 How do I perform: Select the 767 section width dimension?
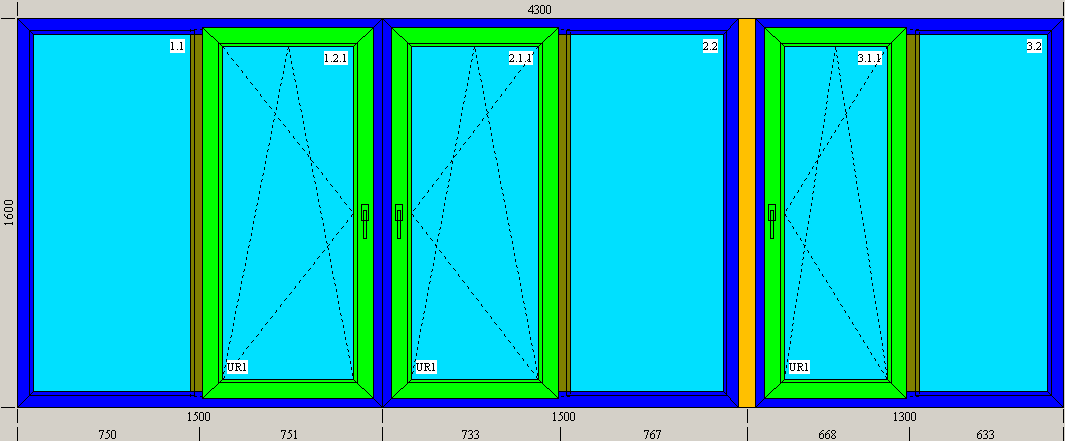(652, 435)
